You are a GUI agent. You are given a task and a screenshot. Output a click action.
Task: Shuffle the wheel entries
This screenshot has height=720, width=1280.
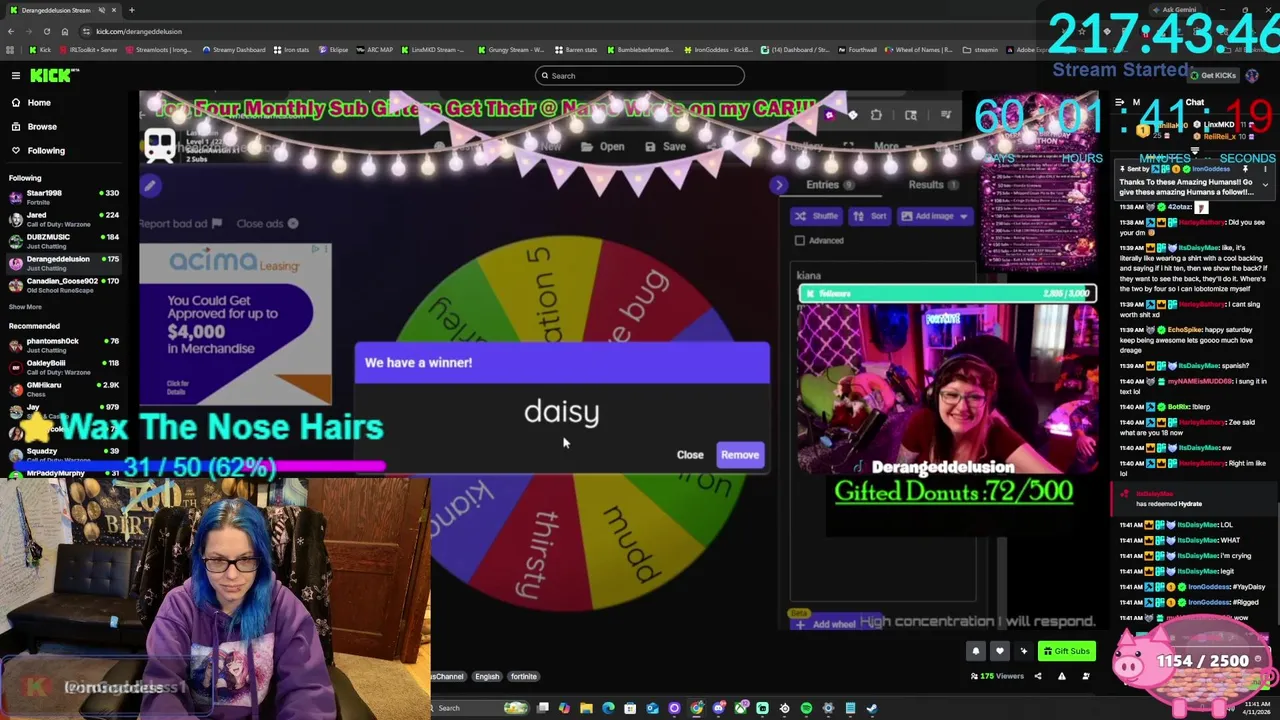(818, 216)
